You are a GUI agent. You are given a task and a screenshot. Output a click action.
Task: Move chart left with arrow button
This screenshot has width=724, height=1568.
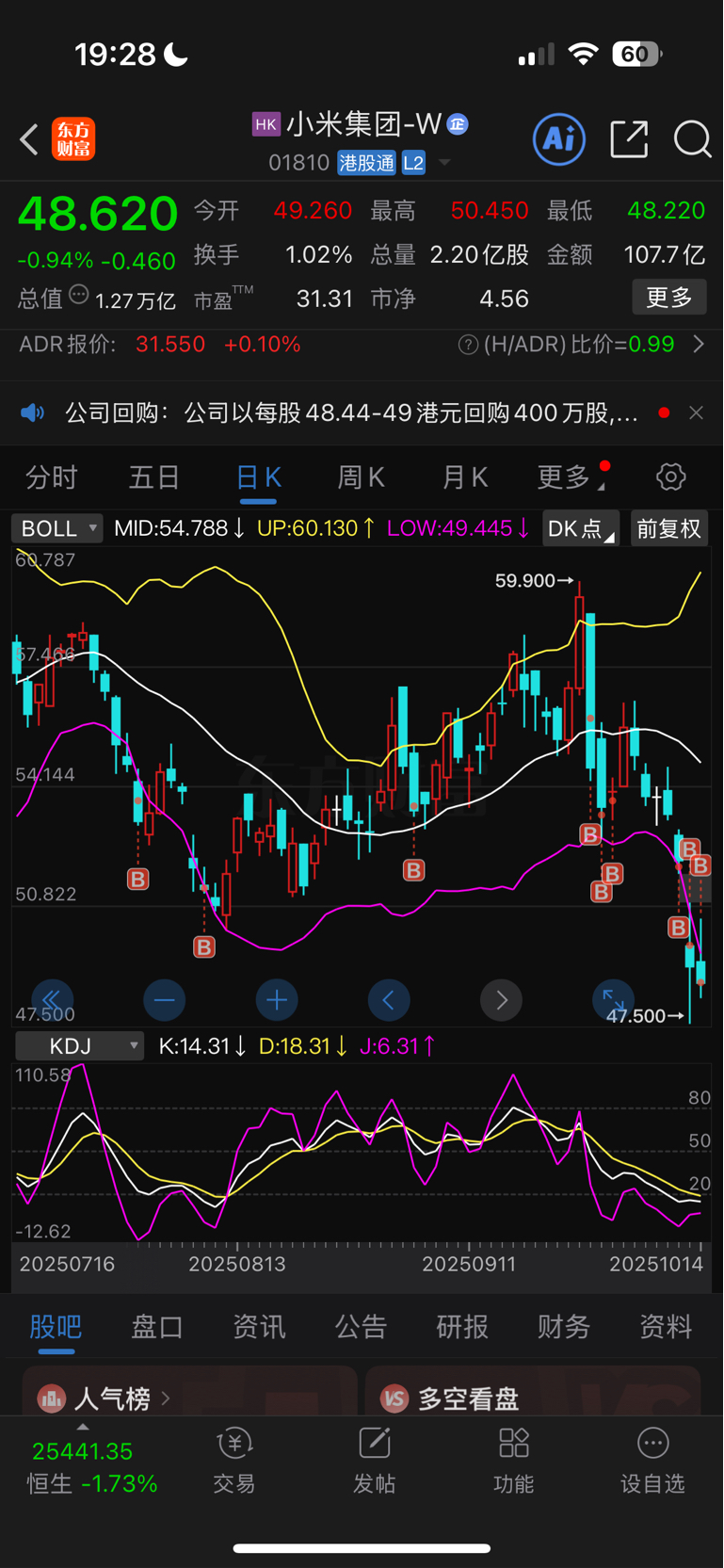tap(389, 1000)
